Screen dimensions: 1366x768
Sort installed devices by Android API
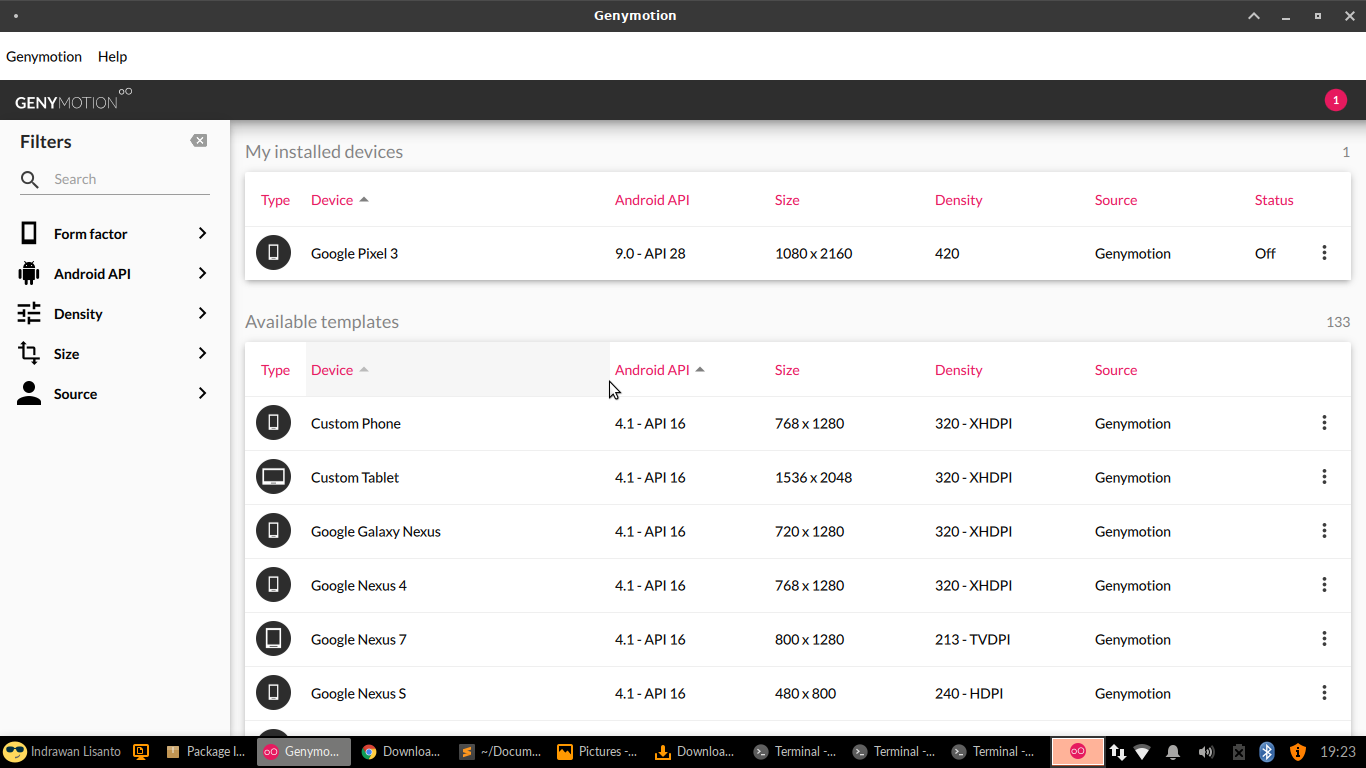[x=652, y=200]
